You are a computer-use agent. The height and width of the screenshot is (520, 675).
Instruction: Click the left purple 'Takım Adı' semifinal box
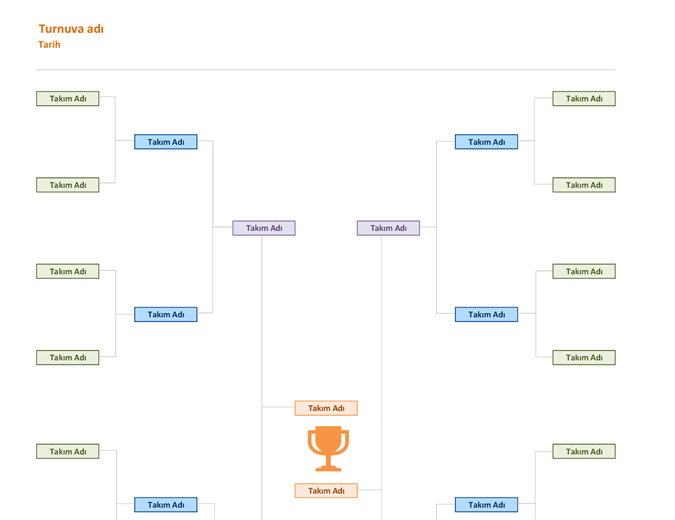point(264,228)
